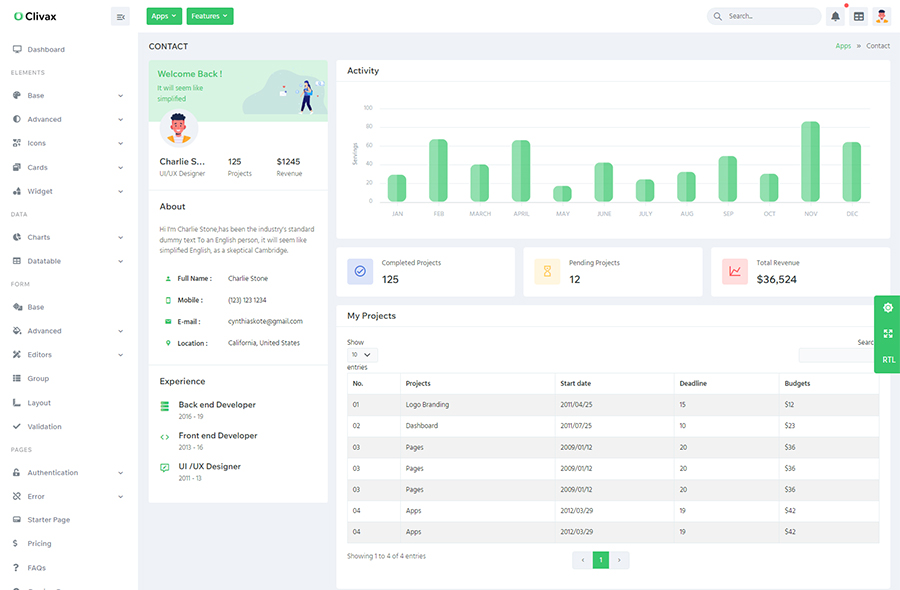Click the Pending Projects hourglass icon
The height and width of the screenshot is (590, 900).
(547, 271)
